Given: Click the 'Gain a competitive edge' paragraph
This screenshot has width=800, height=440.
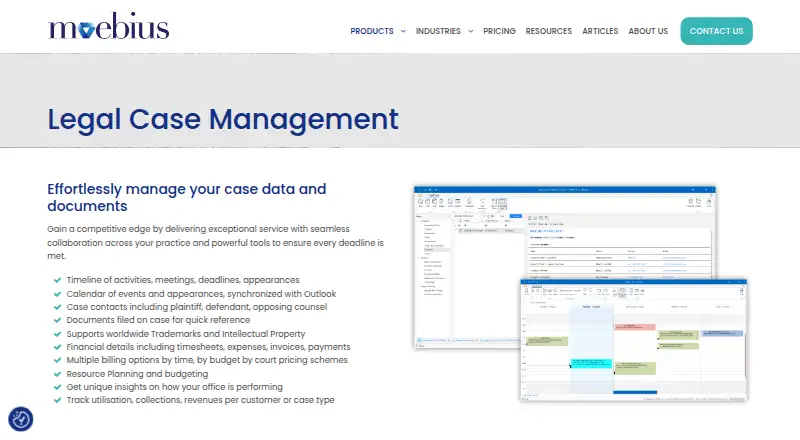Looking at the screenshot, I should (215, 242).
